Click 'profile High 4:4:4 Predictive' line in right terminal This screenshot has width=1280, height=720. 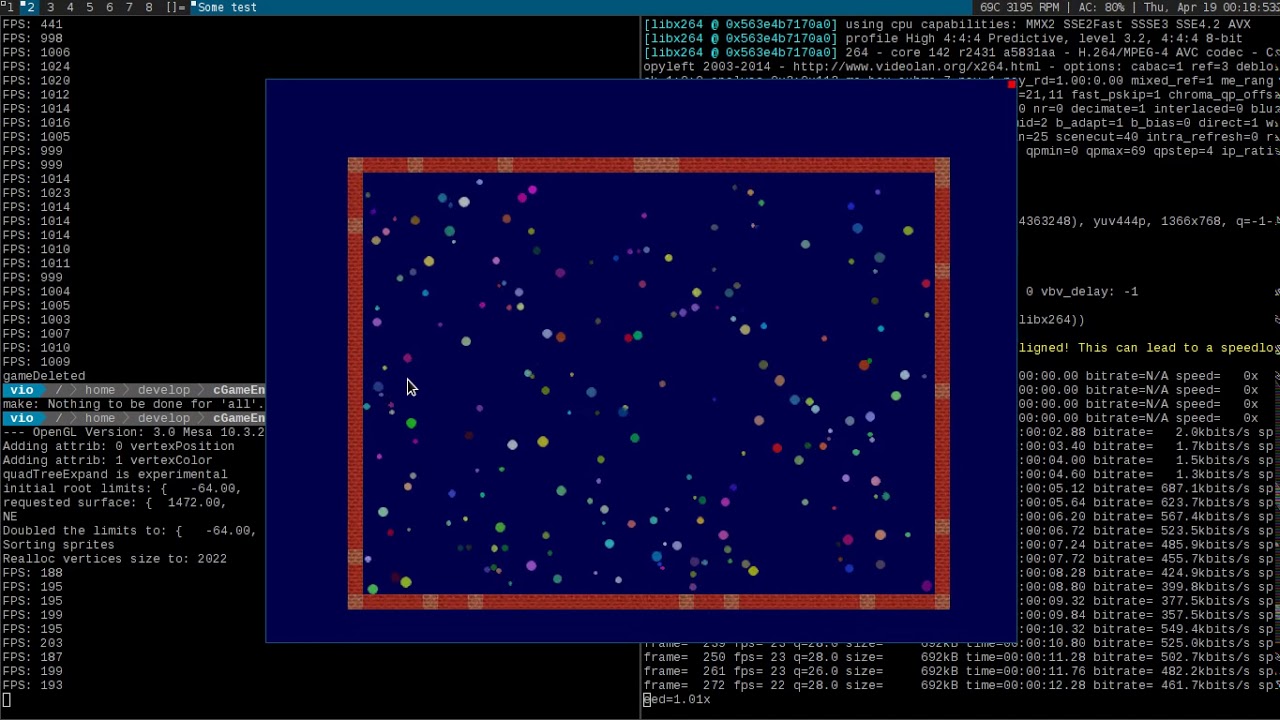click(943, 38)
